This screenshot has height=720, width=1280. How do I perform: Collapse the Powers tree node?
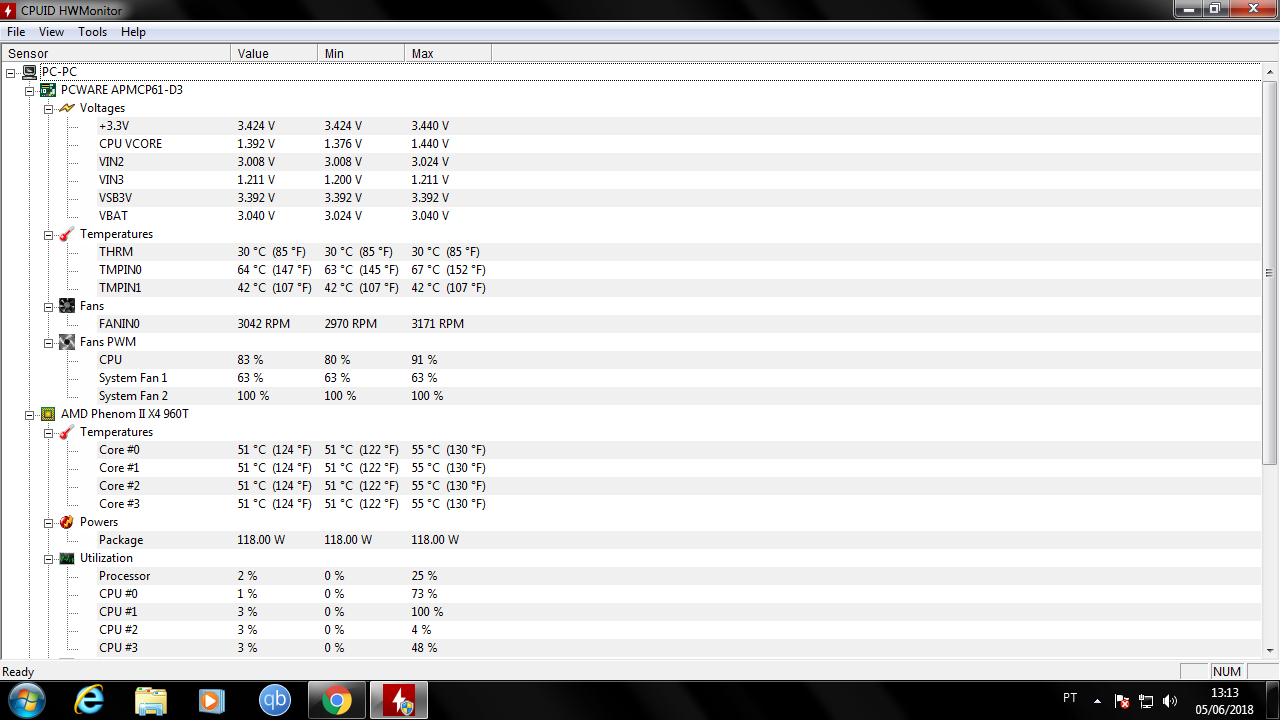(48, 522)
